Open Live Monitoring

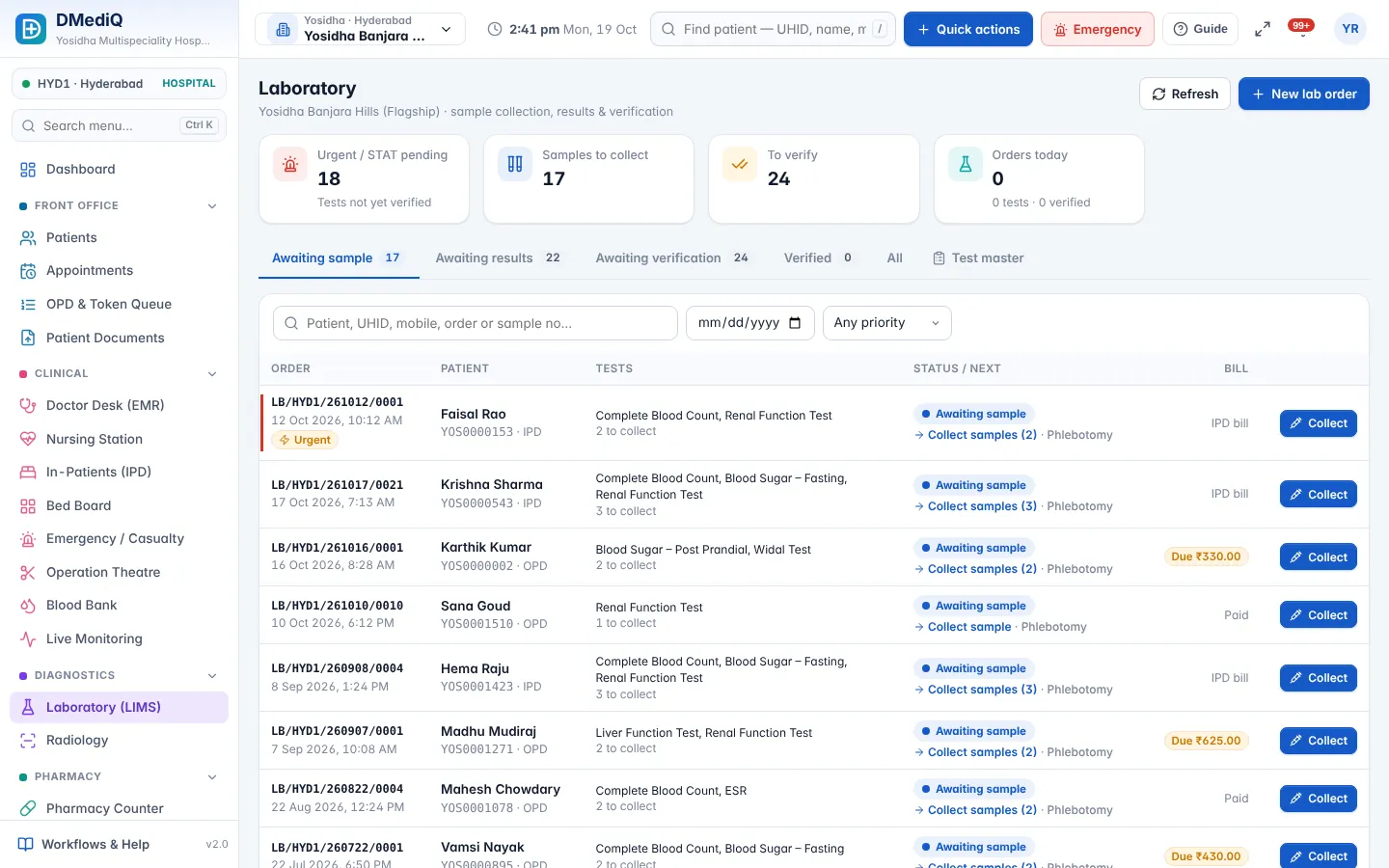[x=119, y=638]
